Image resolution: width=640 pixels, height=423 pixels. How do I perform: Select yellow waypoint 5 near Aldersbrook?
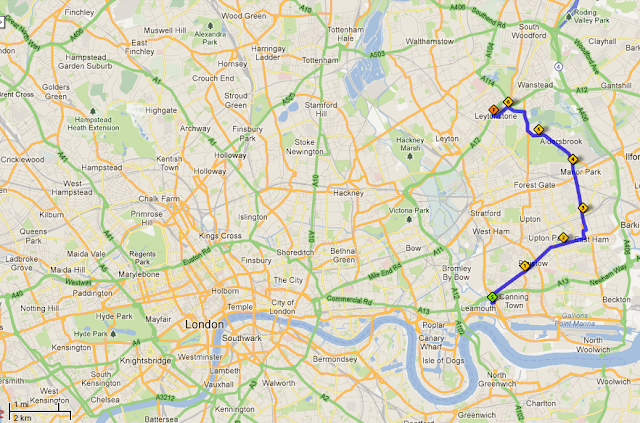(x=539, y=130)
